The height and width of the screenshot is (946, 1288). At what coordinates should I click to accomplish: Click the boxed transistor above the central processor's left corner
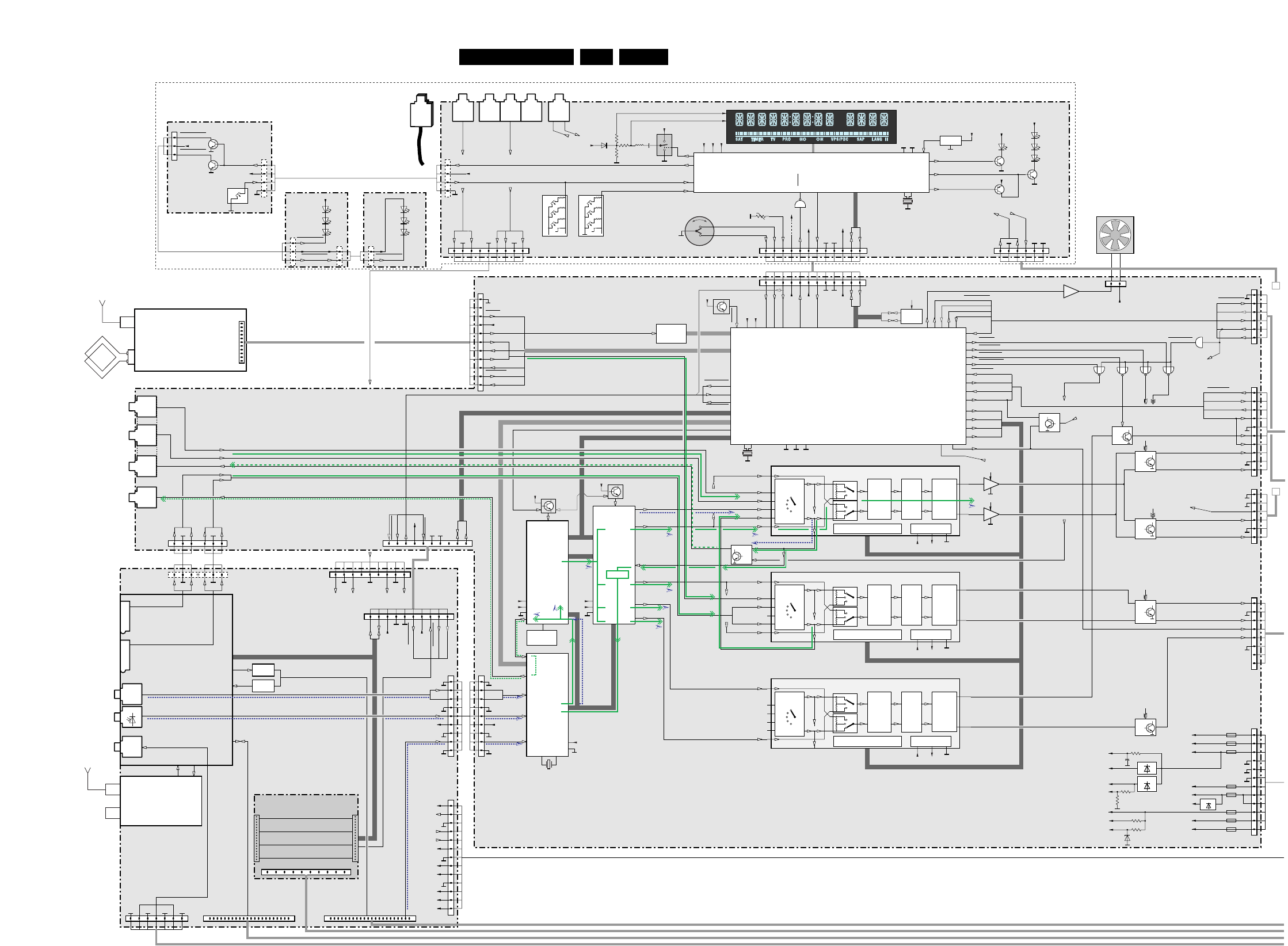coord(721,306)
